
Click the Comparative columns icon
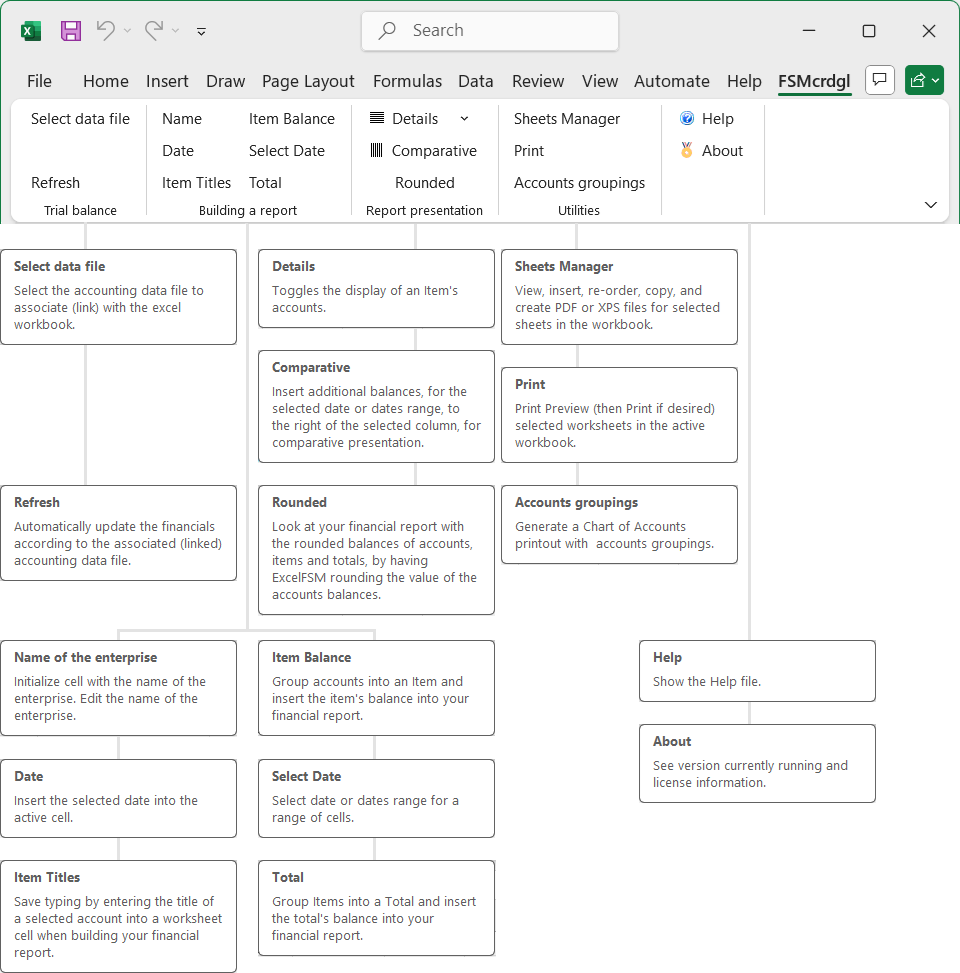pyautogui.click(x=377, y=151)
